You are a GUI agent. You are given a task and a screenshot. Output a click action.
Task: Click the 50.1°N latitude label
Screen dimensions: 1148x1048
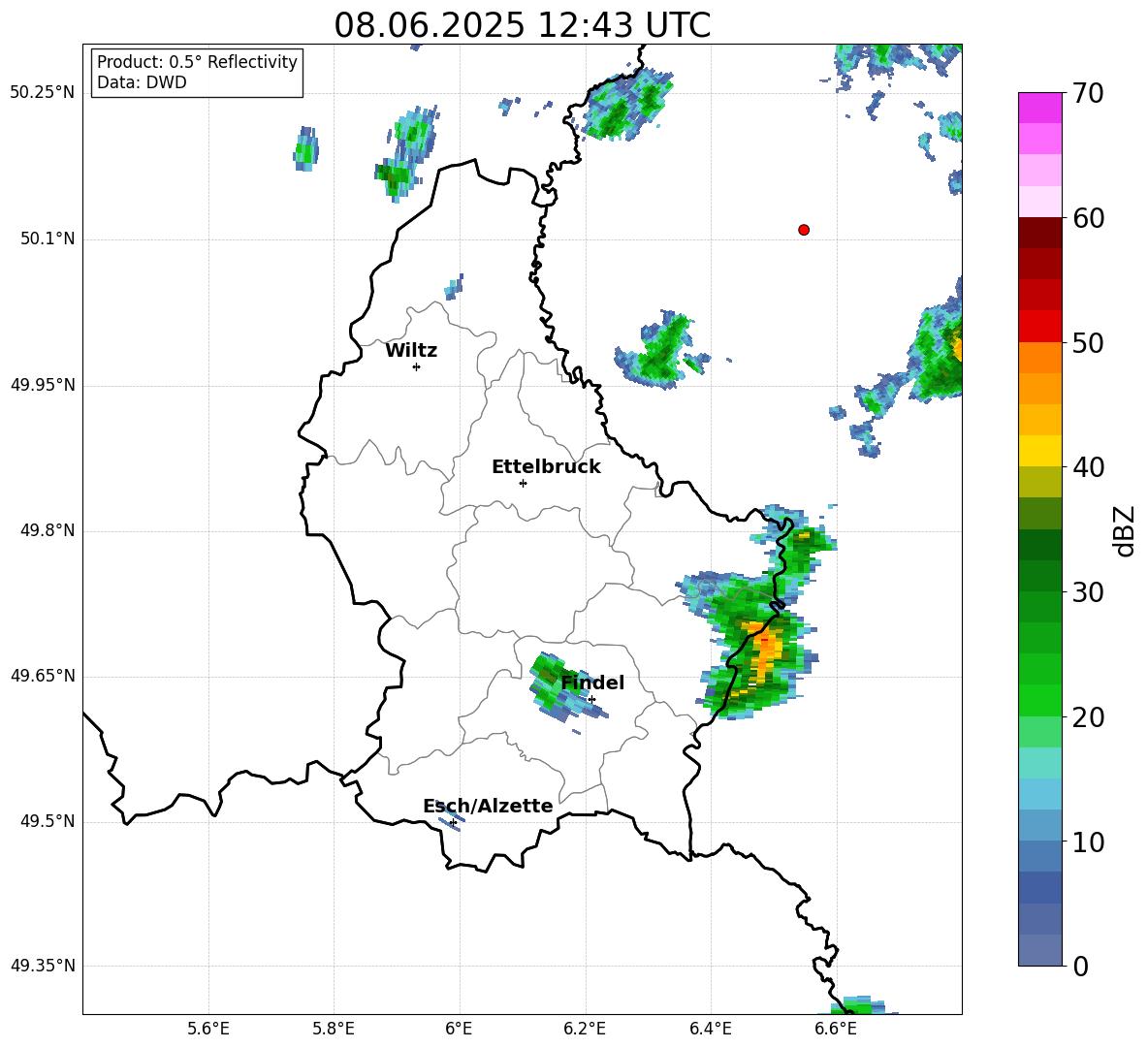point(48,238)
